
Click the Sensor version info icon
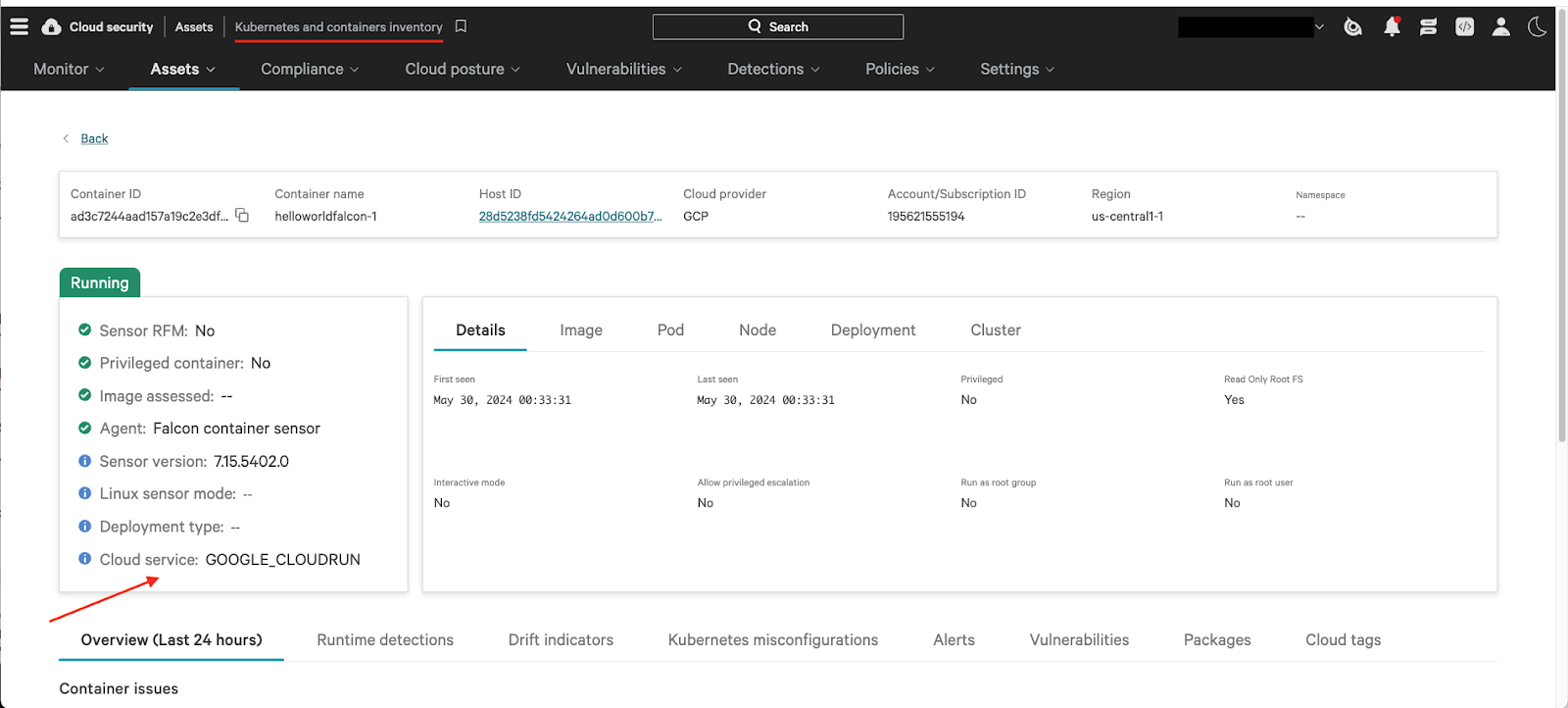[x=84, y=461]
